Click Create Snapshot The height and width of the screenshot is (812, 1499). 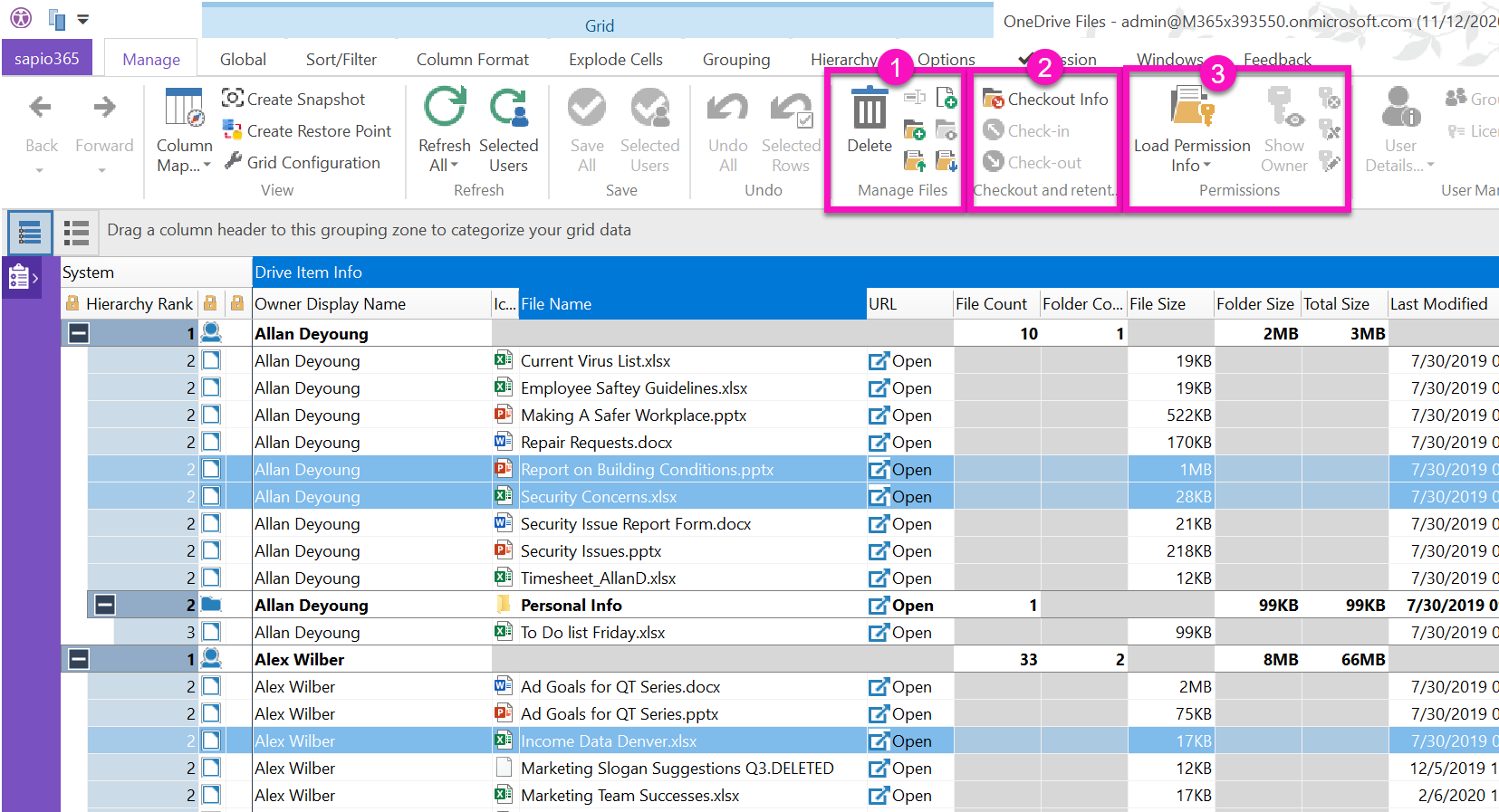pos(293,99)
